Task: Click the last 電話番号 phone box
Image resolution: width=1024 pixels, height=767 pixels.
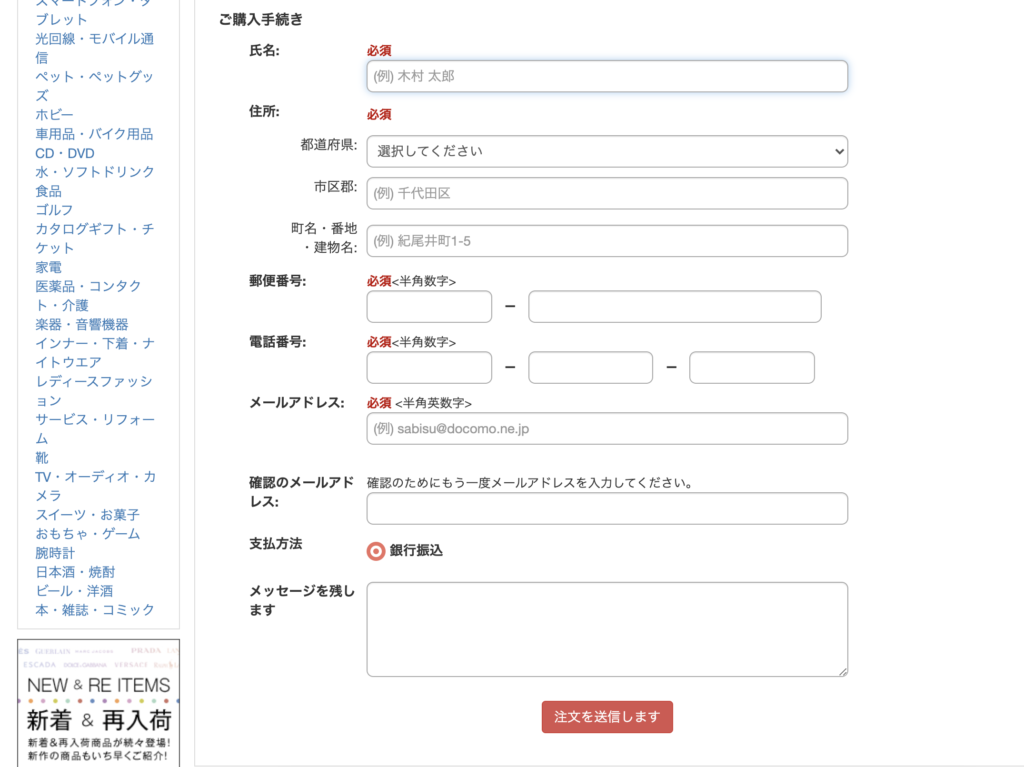Action: (x=751, y=368)
